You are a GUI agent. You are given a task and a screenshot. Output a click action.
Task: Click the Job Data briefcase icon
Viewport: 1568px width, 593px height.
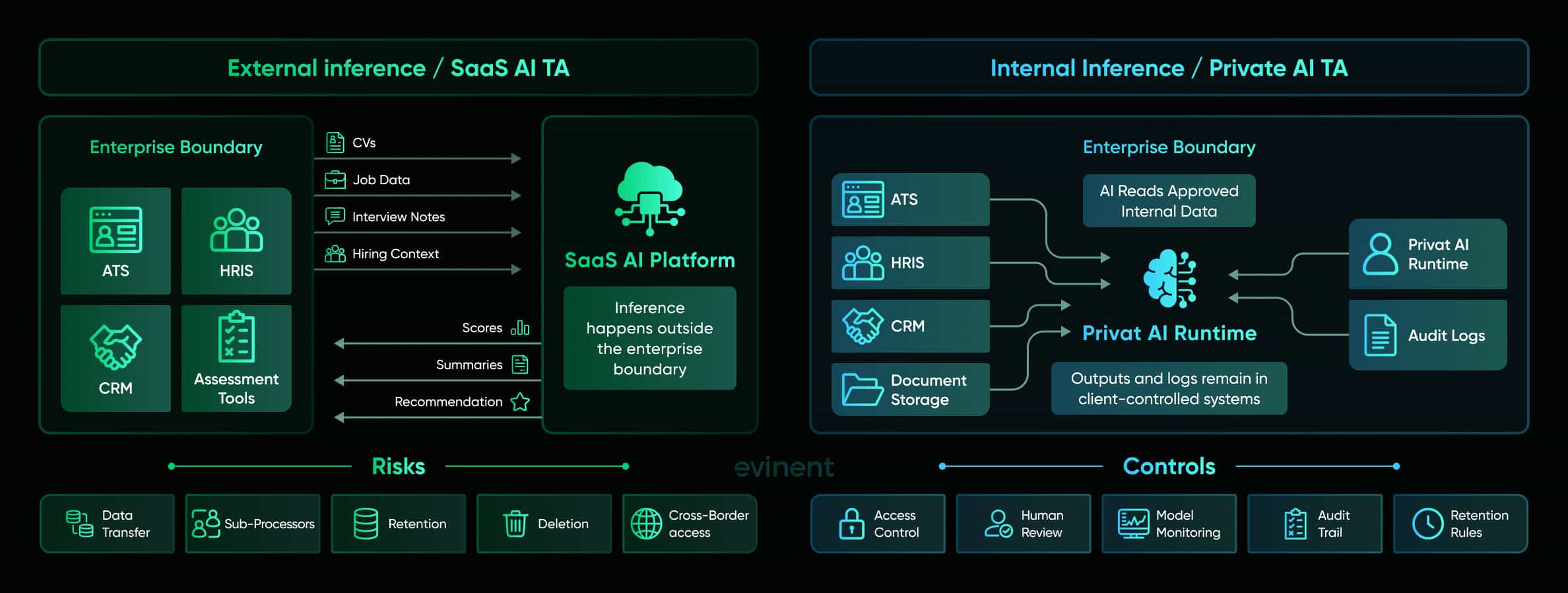tap(335, 180)
